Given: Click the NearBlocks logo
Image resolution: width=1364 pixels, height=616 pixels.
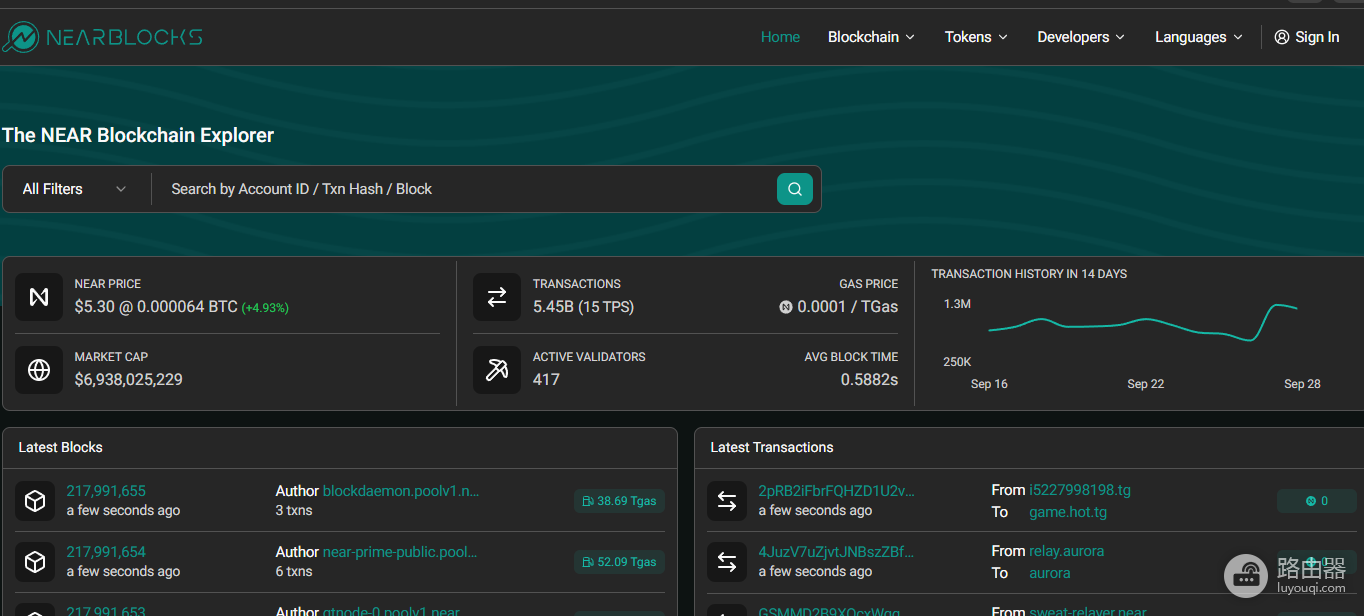Looking at the screenshot, I should [x=102, y=37].
